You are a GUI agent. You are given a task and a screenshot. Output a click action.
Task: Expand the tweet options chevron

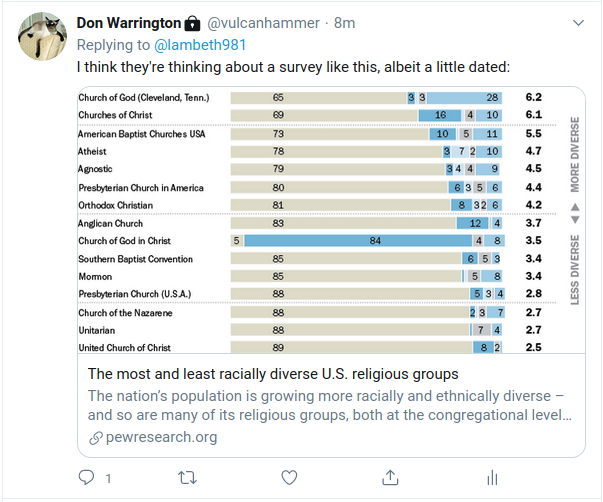tap(577, 22)
